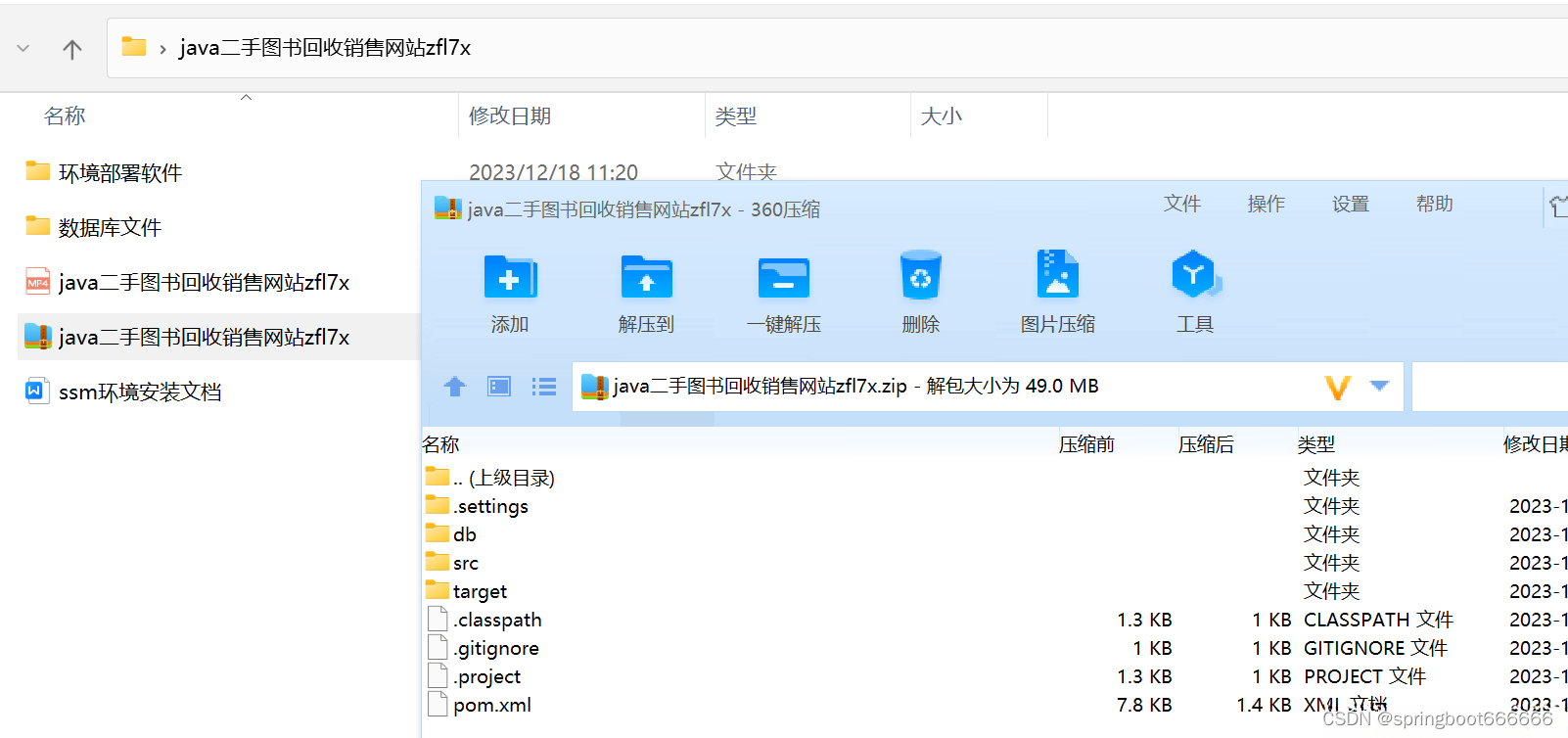Click the GITIGNORE 文件 type cell
The width and height of the screenshot is (1568, 738).
click(1375, 648)
